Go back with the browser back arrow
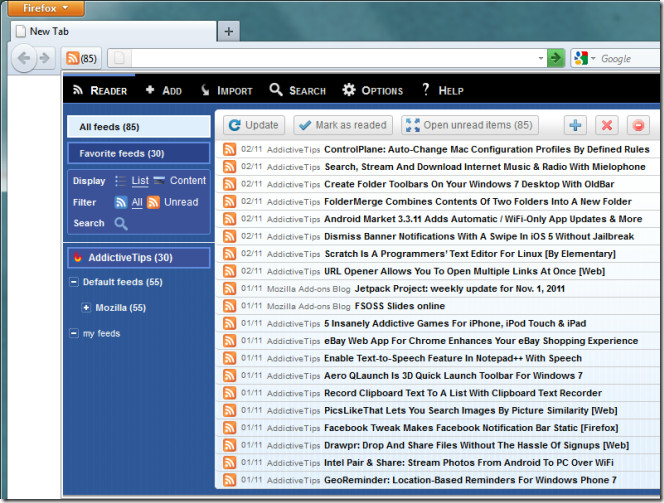 pos(24,58)
